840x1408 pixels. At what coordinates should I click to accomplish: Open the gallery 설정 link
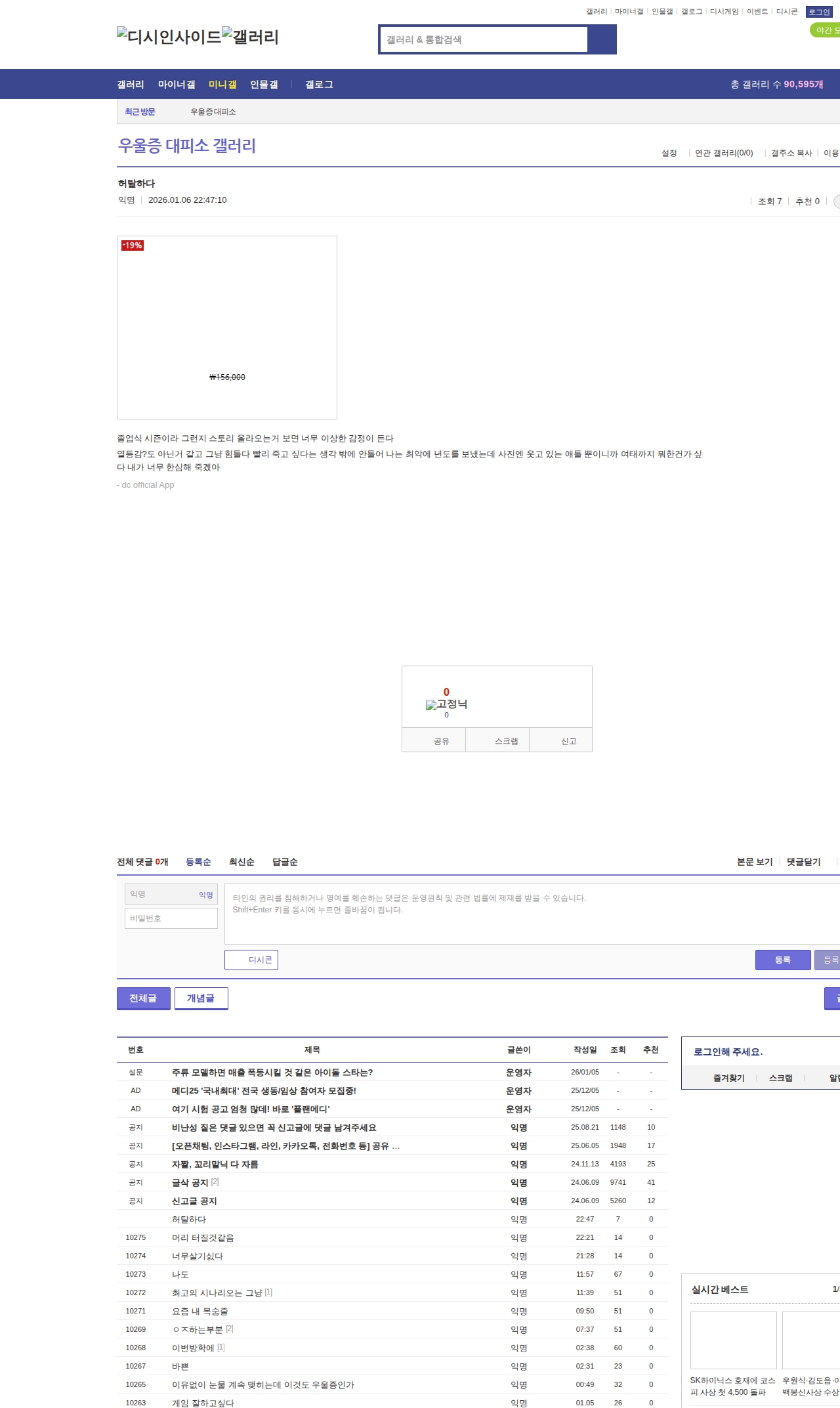click(x=669, y=153)
